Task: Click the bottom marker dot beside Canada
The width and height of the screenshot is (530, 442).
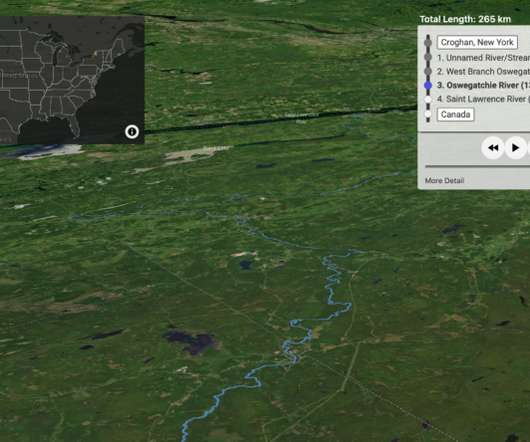Action: (x=428, y=114)
